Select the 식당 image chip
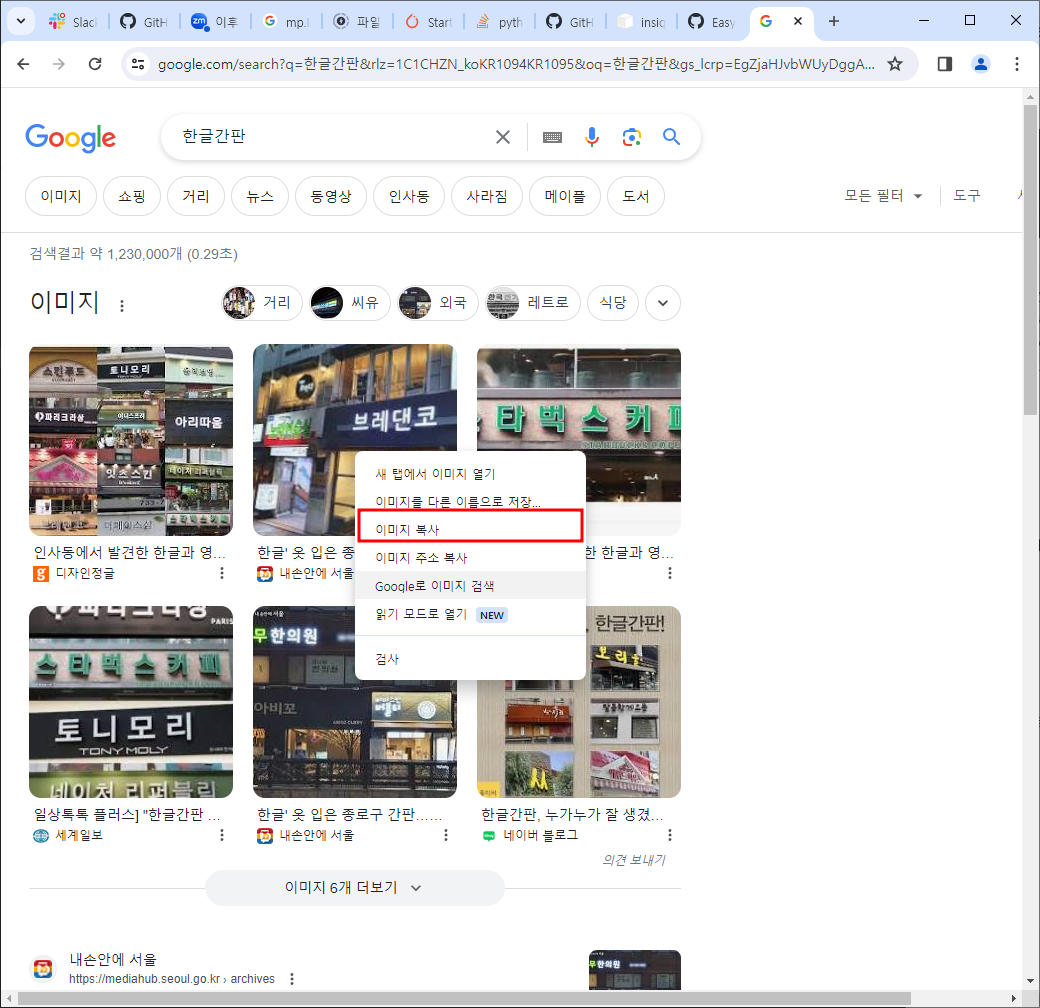This screenshot has height=1008, width=1040. 613,303
